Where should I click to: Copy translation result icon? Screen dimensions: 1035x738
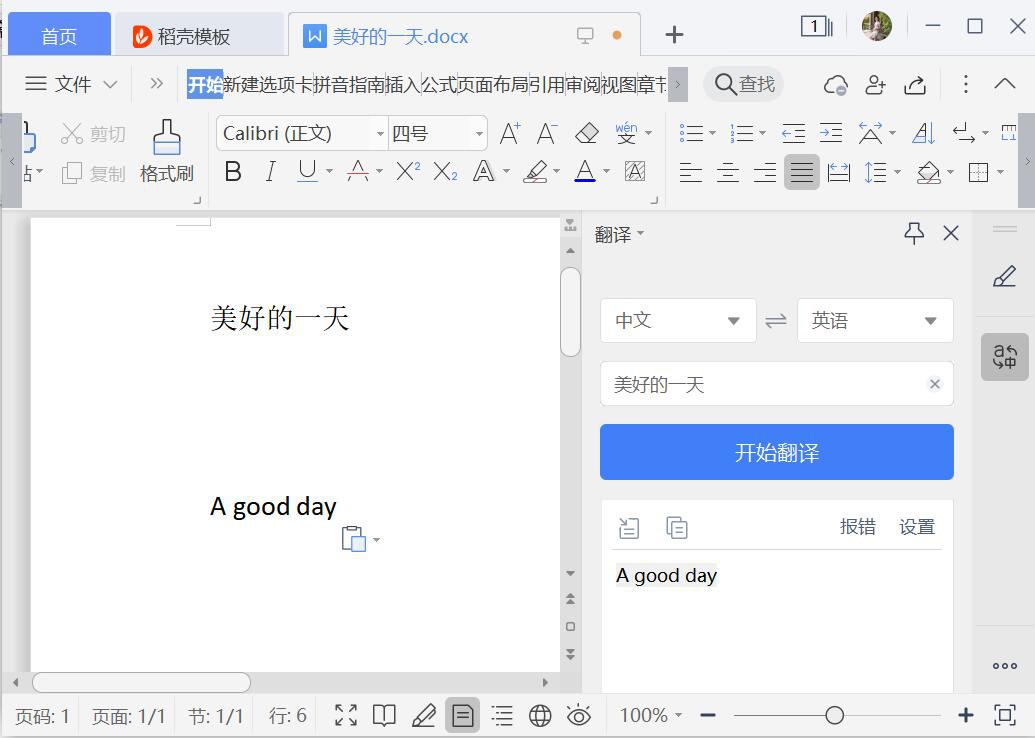coord(677,527)
